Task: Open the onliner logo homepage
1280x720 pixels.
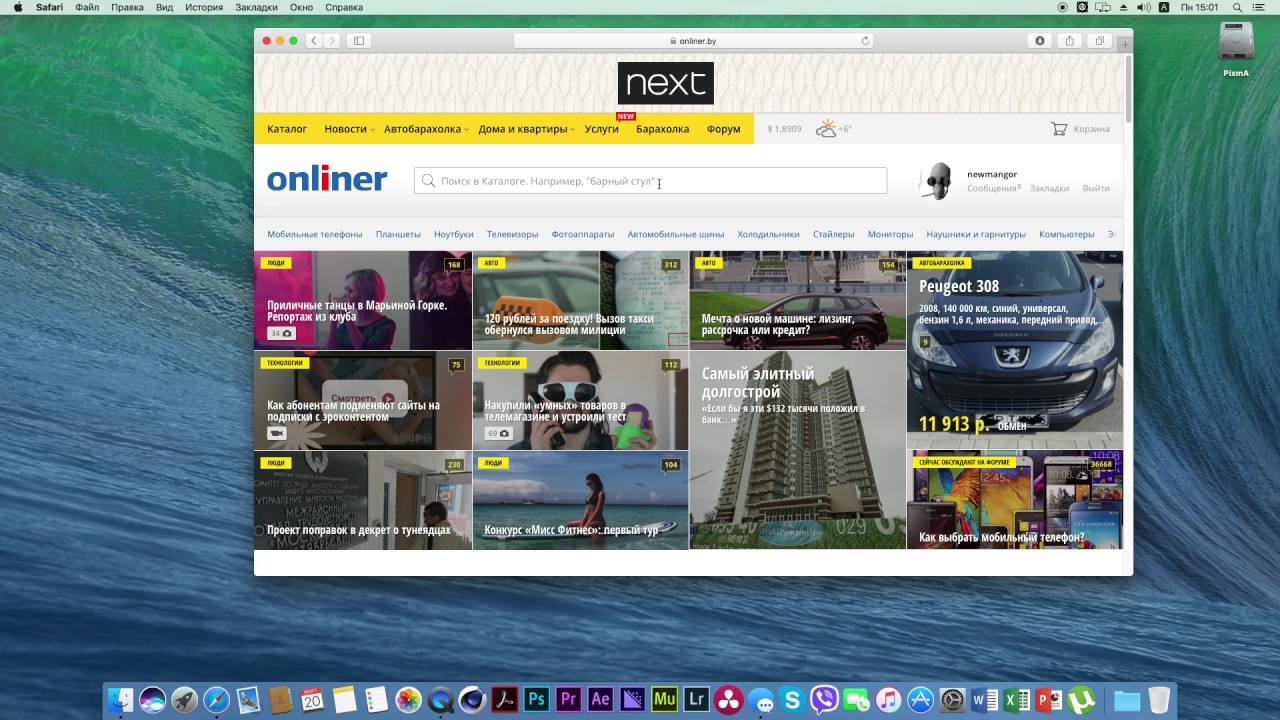Action: 327,179
